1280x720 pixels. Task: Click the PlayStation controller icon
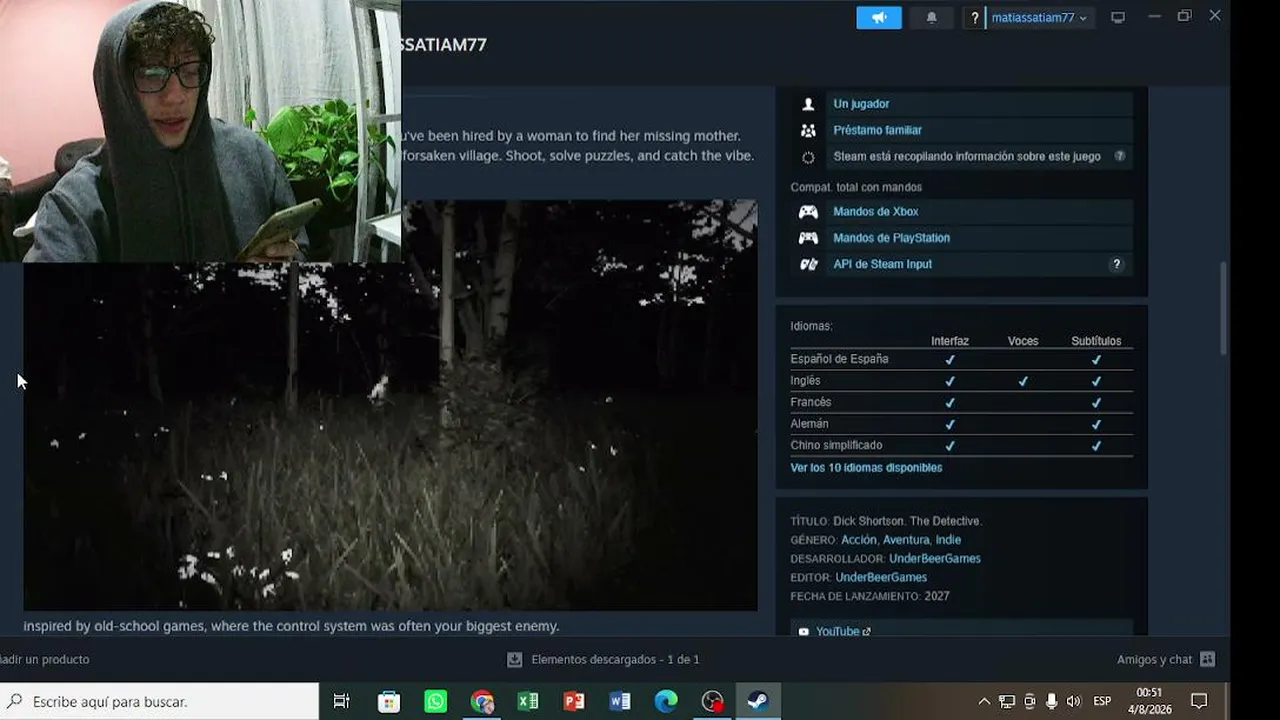tap(808, 238)
